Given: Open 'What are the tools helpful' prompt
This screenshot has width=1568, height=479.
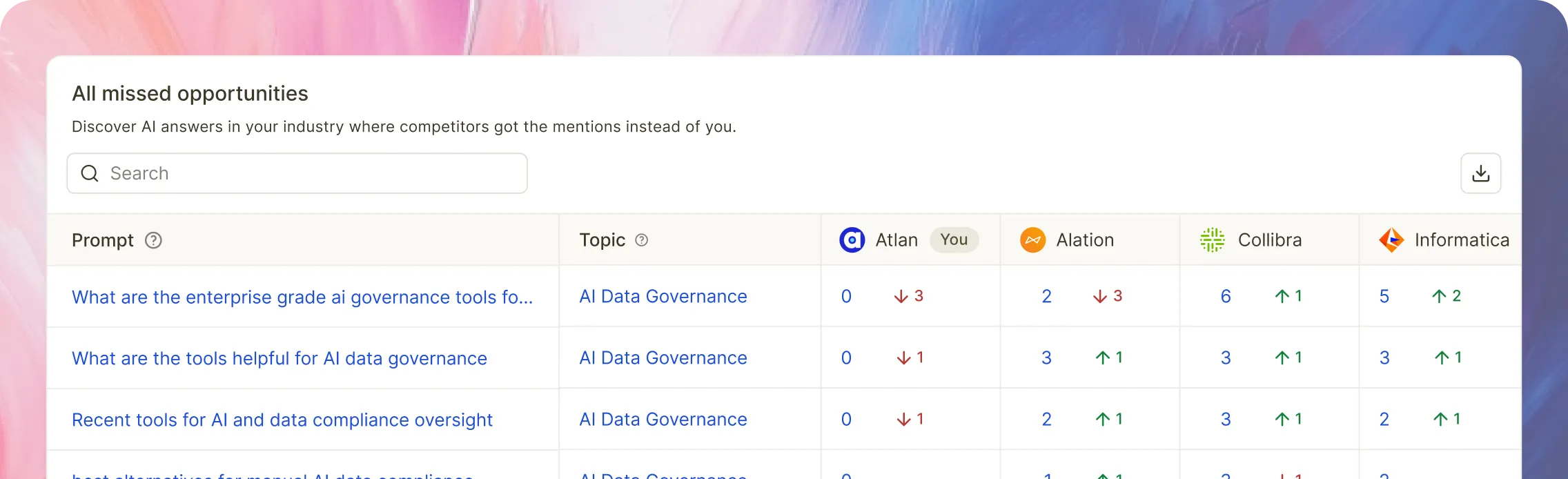Looking at the screenshot, I should coord(280,358).
